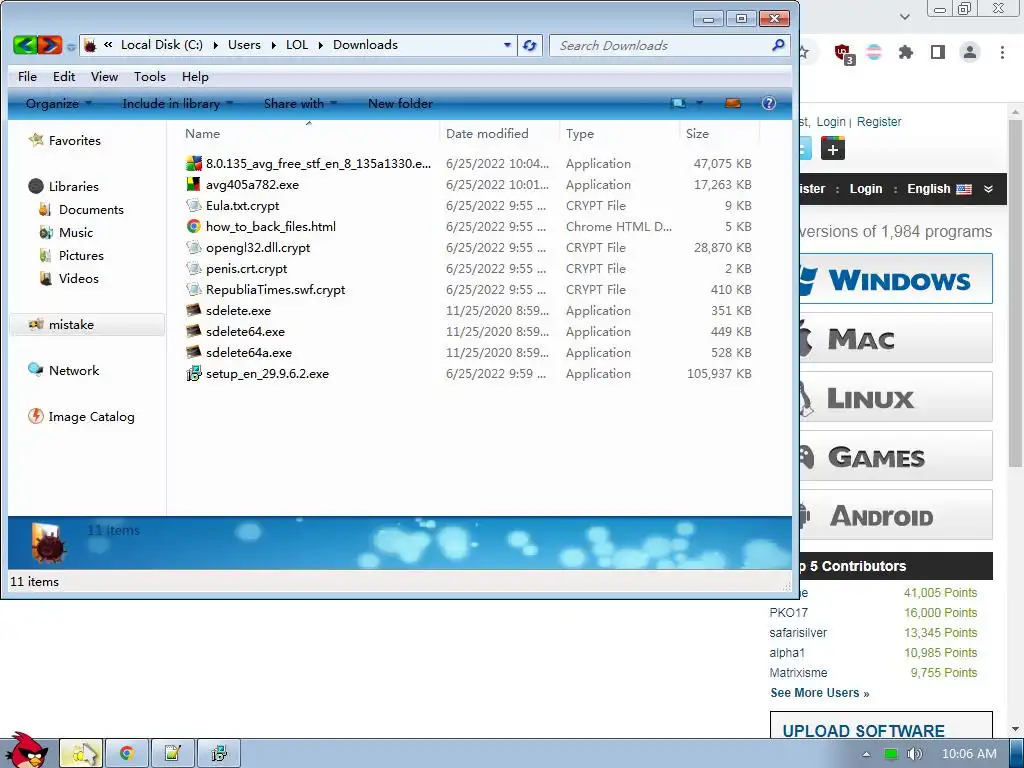
Task: Select the mistake computer item
Action: point(87,325)
